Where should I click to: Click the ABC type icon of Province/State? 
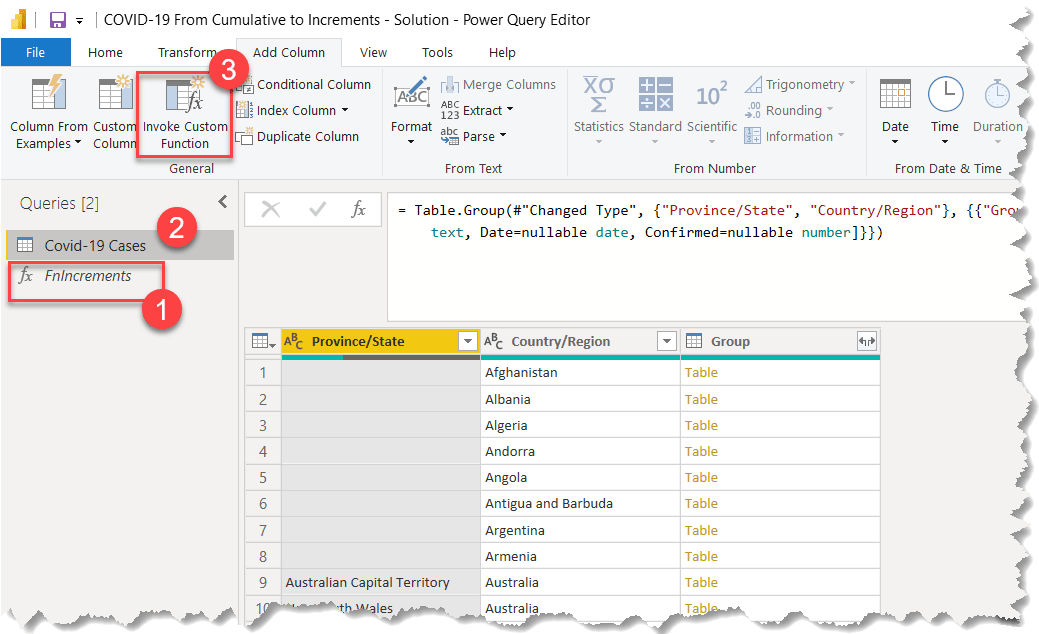click(x=294, y=341)
